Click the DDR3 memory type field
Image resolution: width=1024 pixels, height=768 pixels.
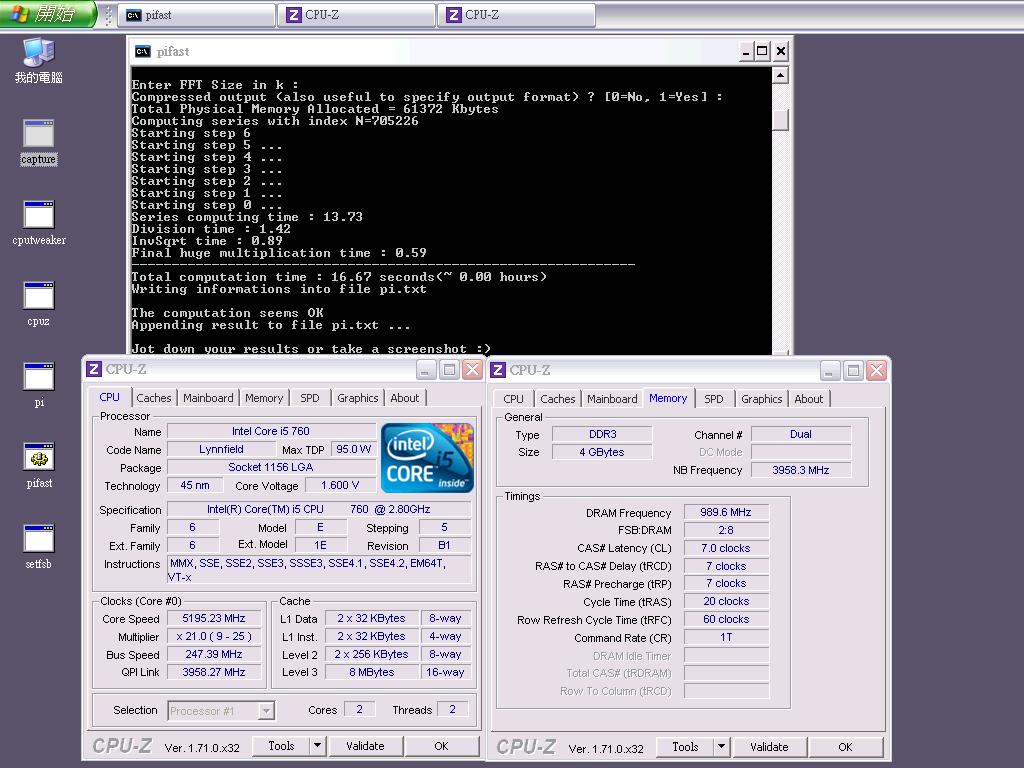(602, 434)
